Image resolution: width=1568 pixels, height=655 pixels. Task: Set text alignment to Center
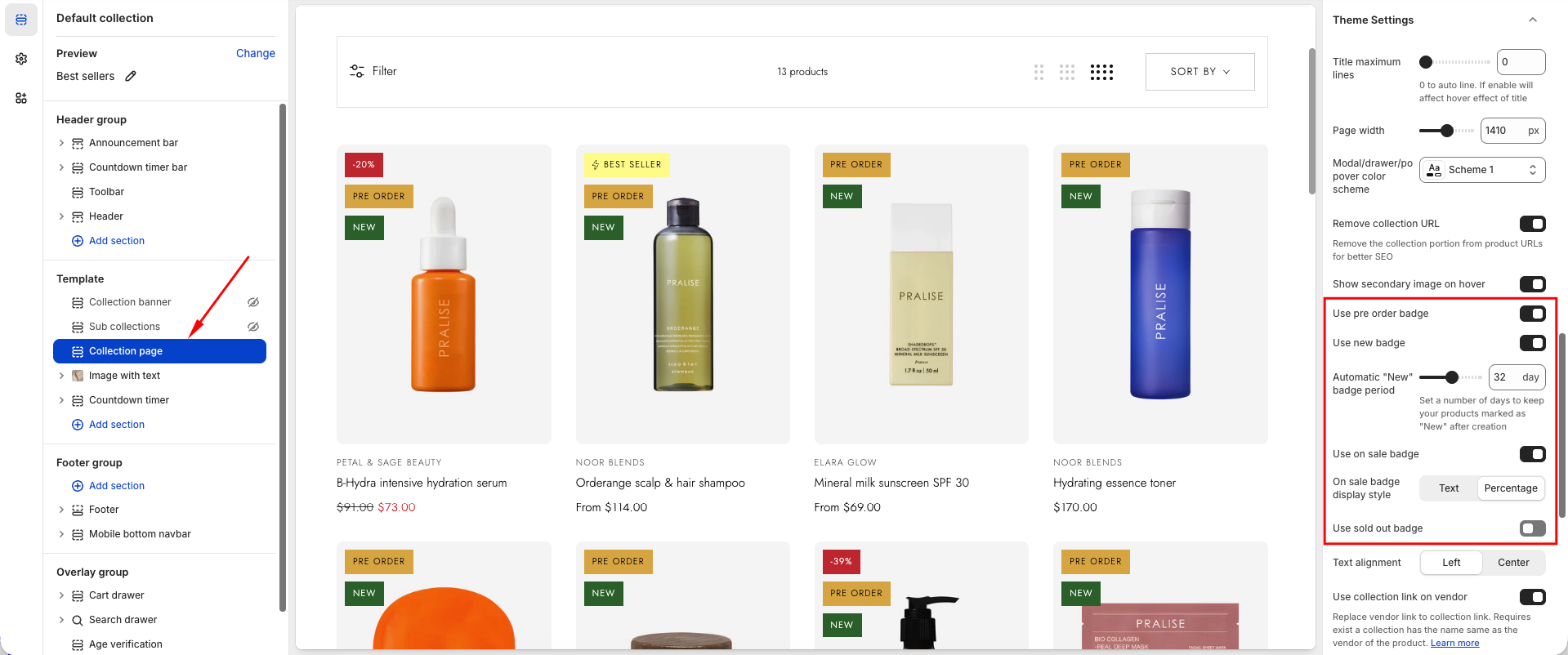(1513, 563)
